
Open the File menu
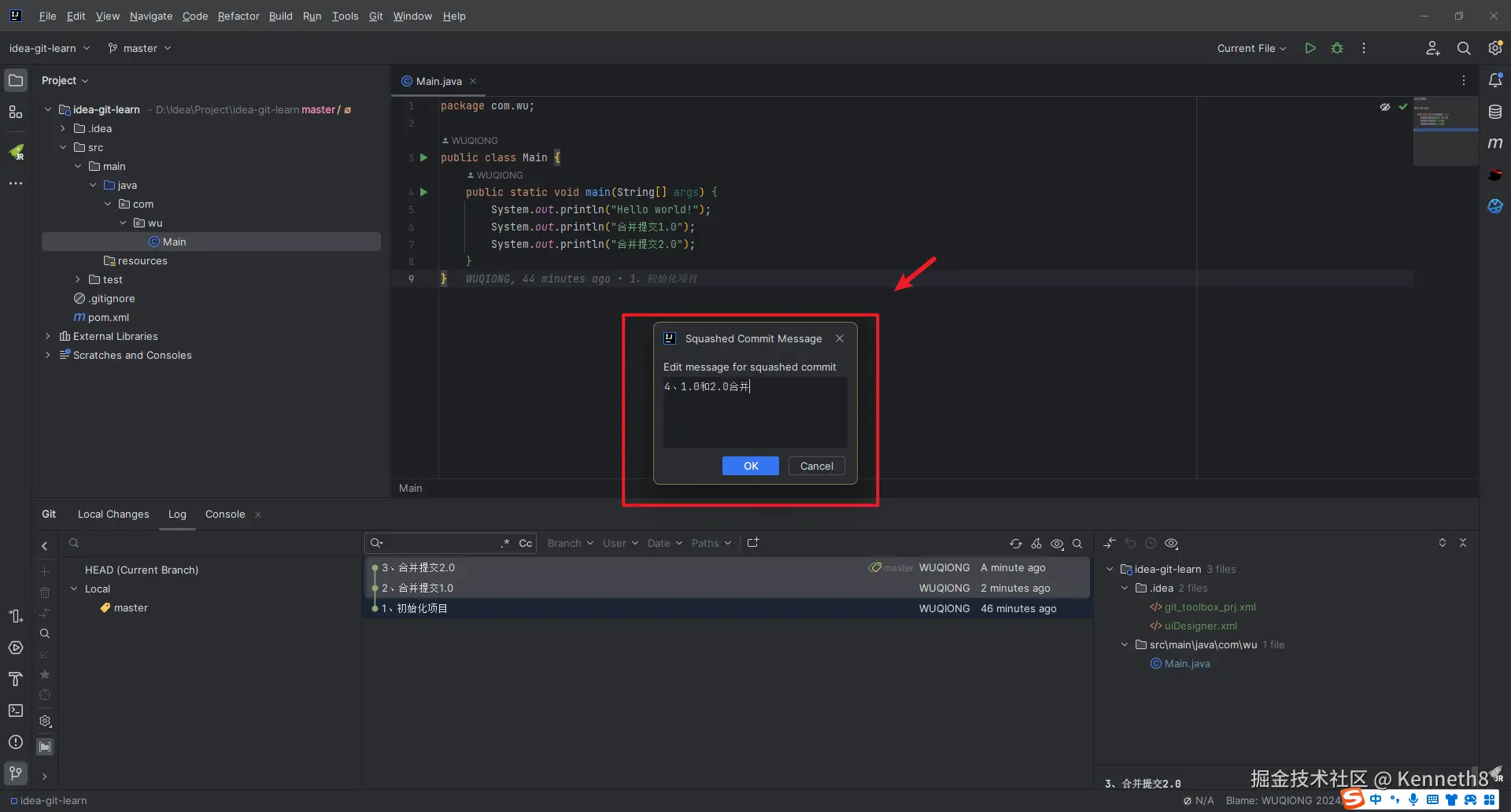pyautogui.click(x=47, y=16)
